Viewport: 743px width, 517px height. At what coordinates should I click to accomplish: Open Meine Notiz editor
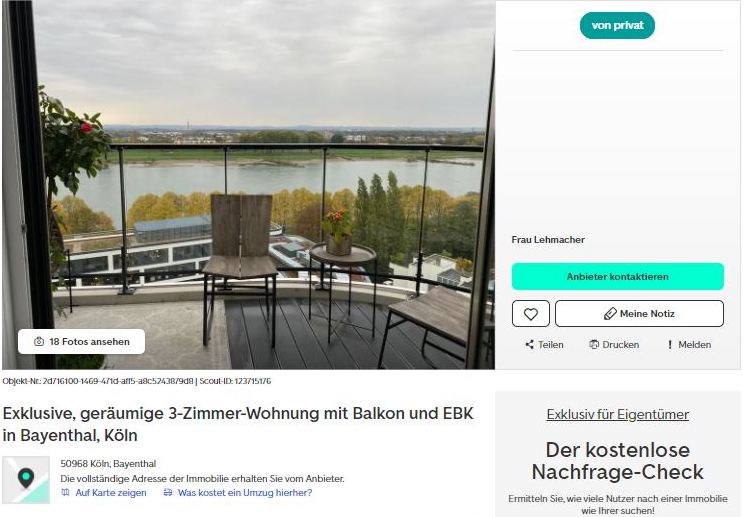coord(639,314)
